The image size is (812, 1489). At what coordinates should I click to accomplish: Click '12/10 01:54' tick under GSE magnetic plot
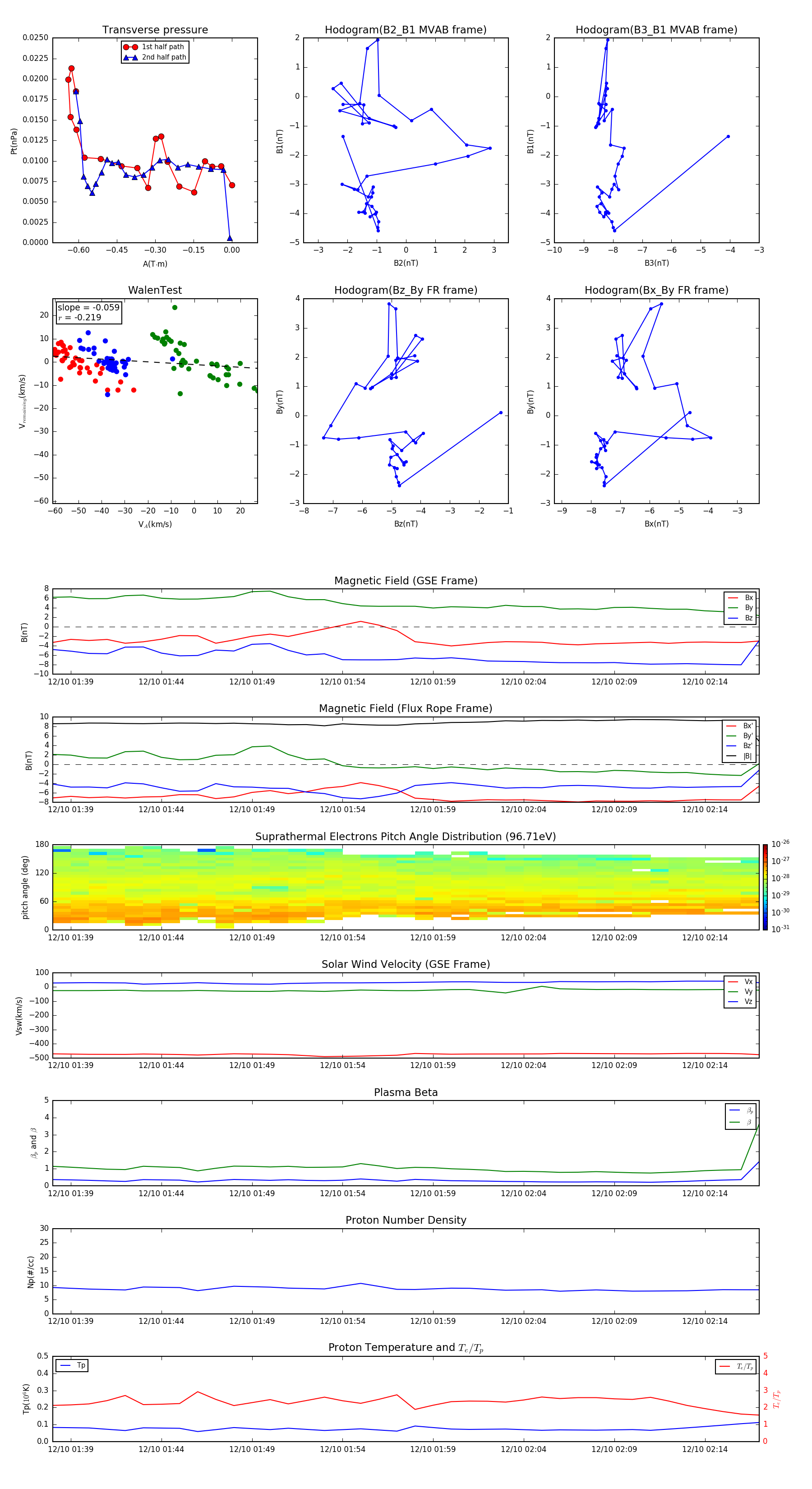(x=342, y=681)
